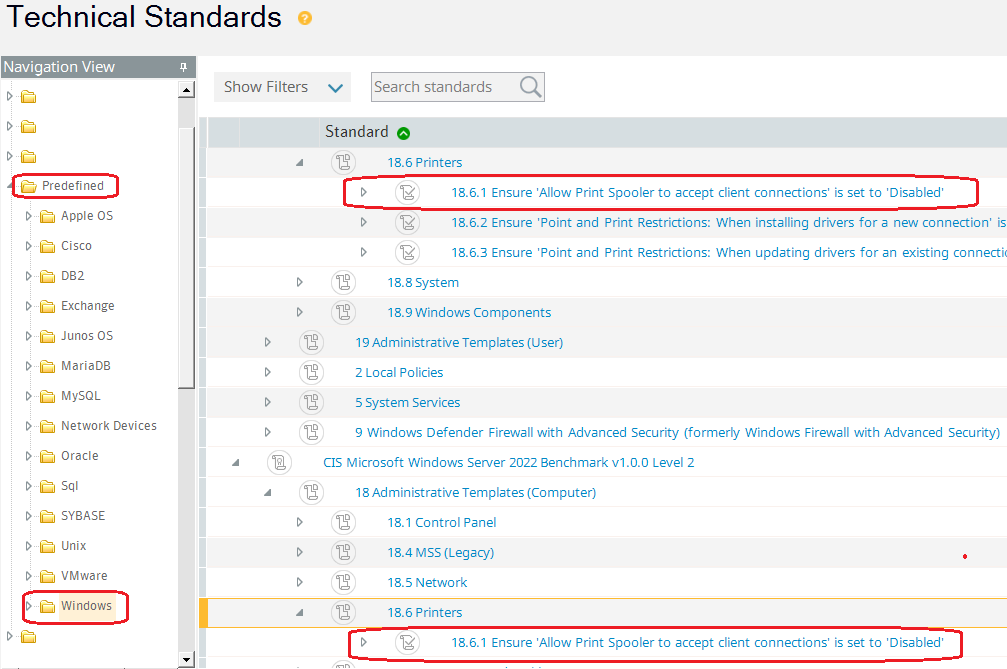Viewport: 1007px width, 669px height.
Task: Open 2 Local Policies link
Action: (399, 372)
